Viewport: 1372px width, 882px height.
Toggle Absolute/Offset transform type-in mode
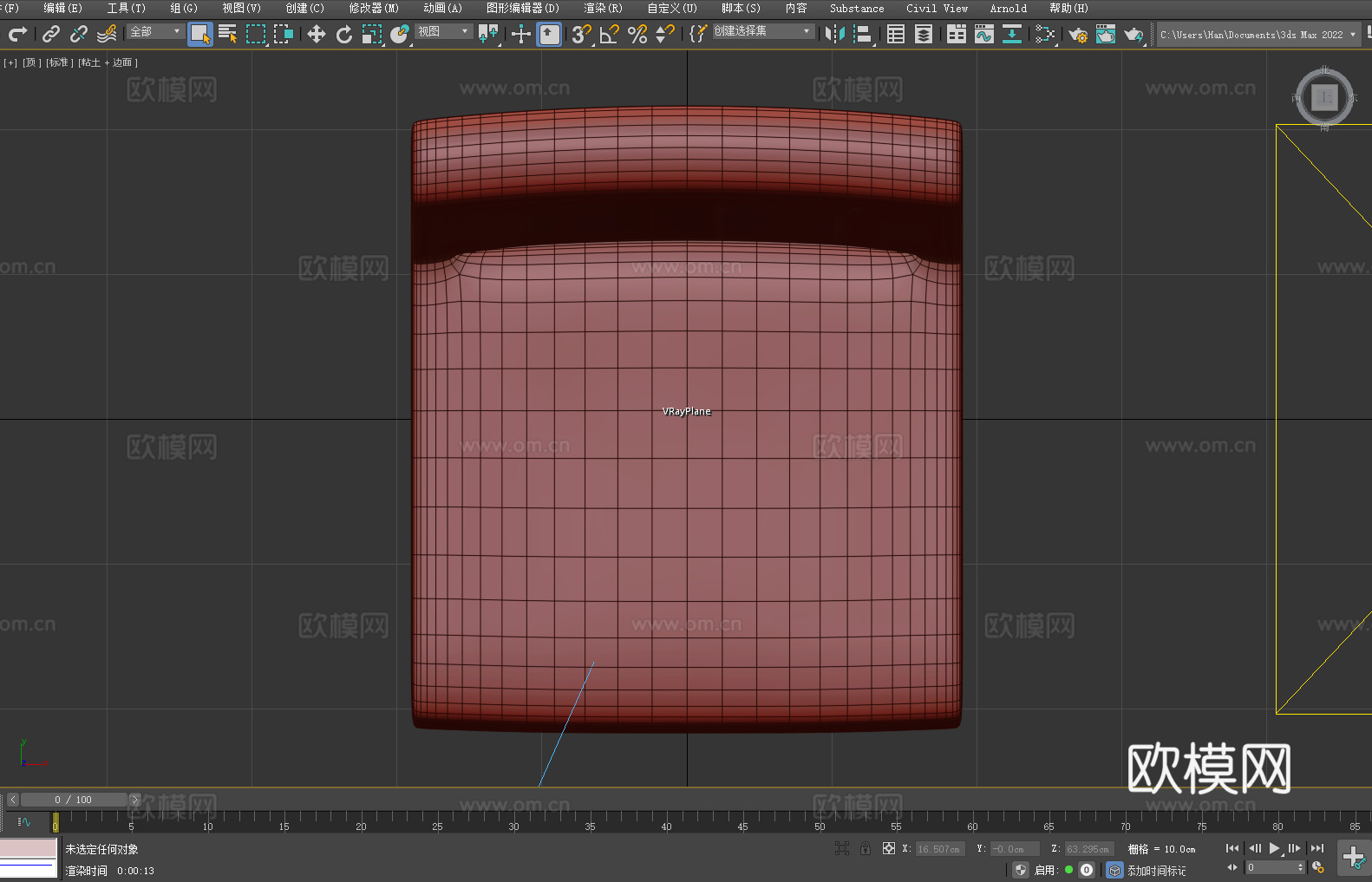click(888, 848)
